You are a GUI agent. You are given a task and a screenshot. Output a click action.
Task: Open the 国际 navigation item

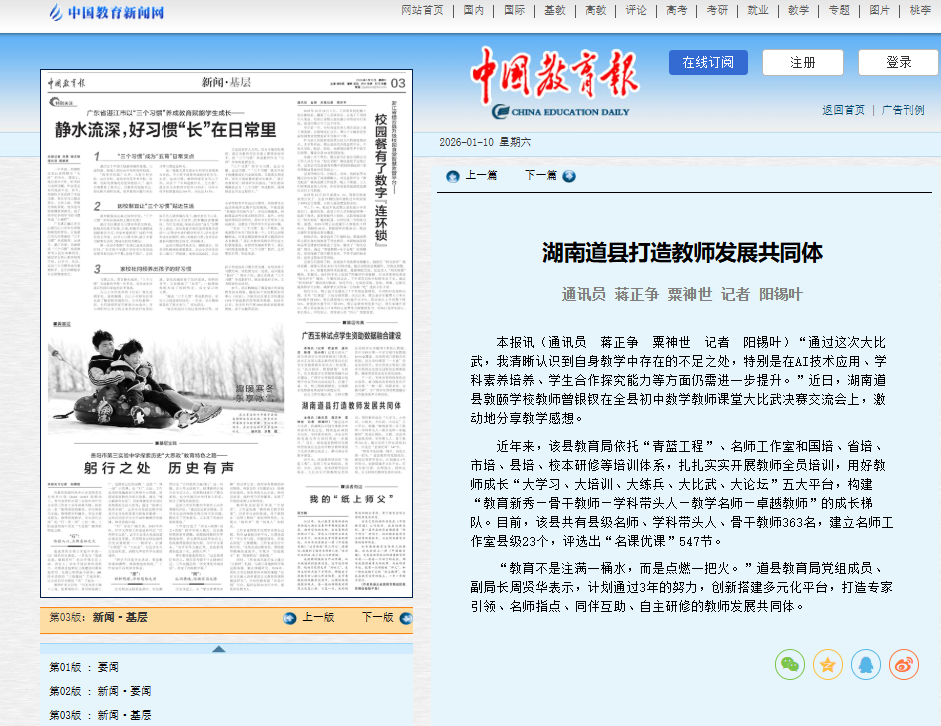pos(514,10)
